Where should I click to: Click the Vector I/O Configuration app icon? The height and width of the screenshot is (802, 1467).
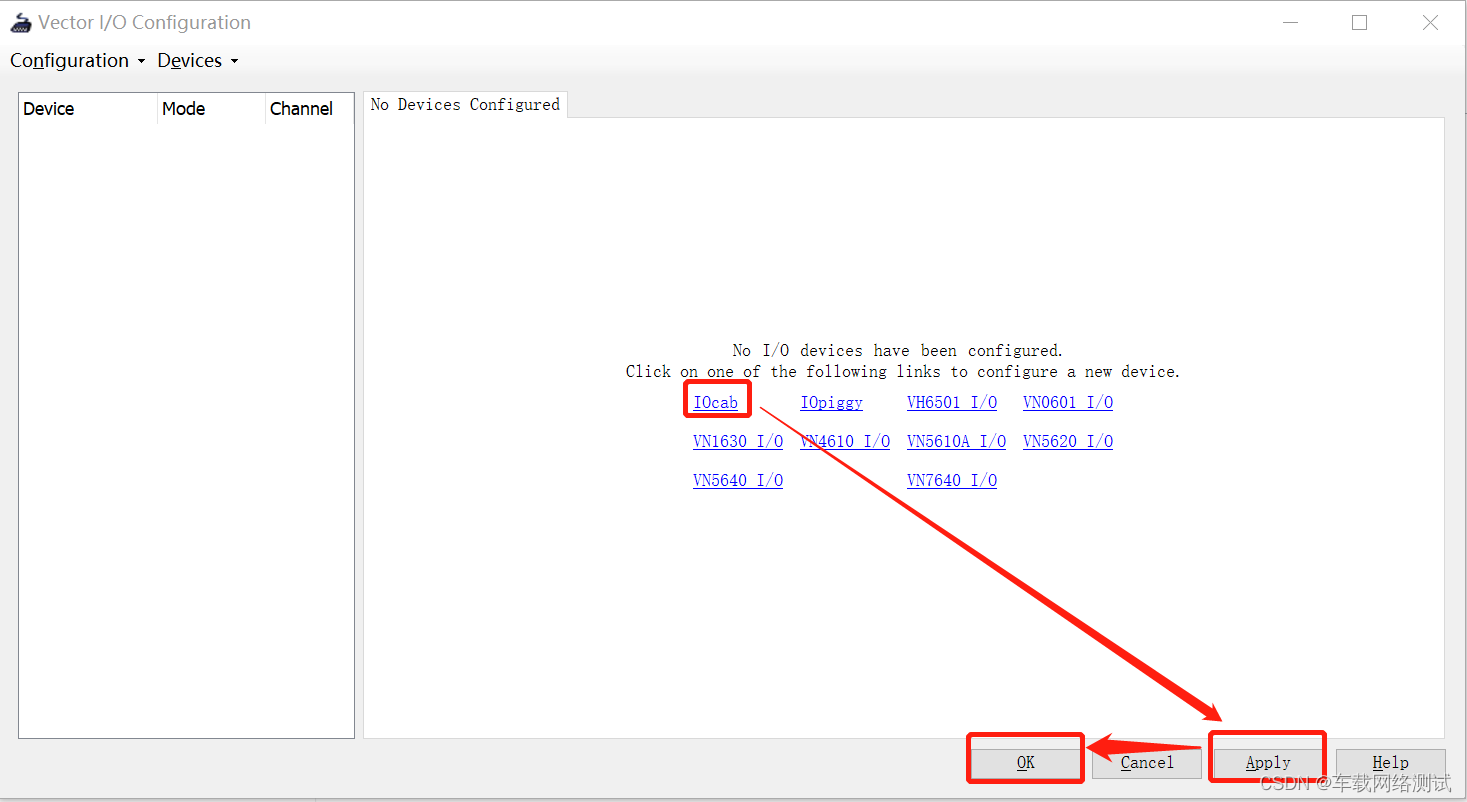[x=21, y=22]
